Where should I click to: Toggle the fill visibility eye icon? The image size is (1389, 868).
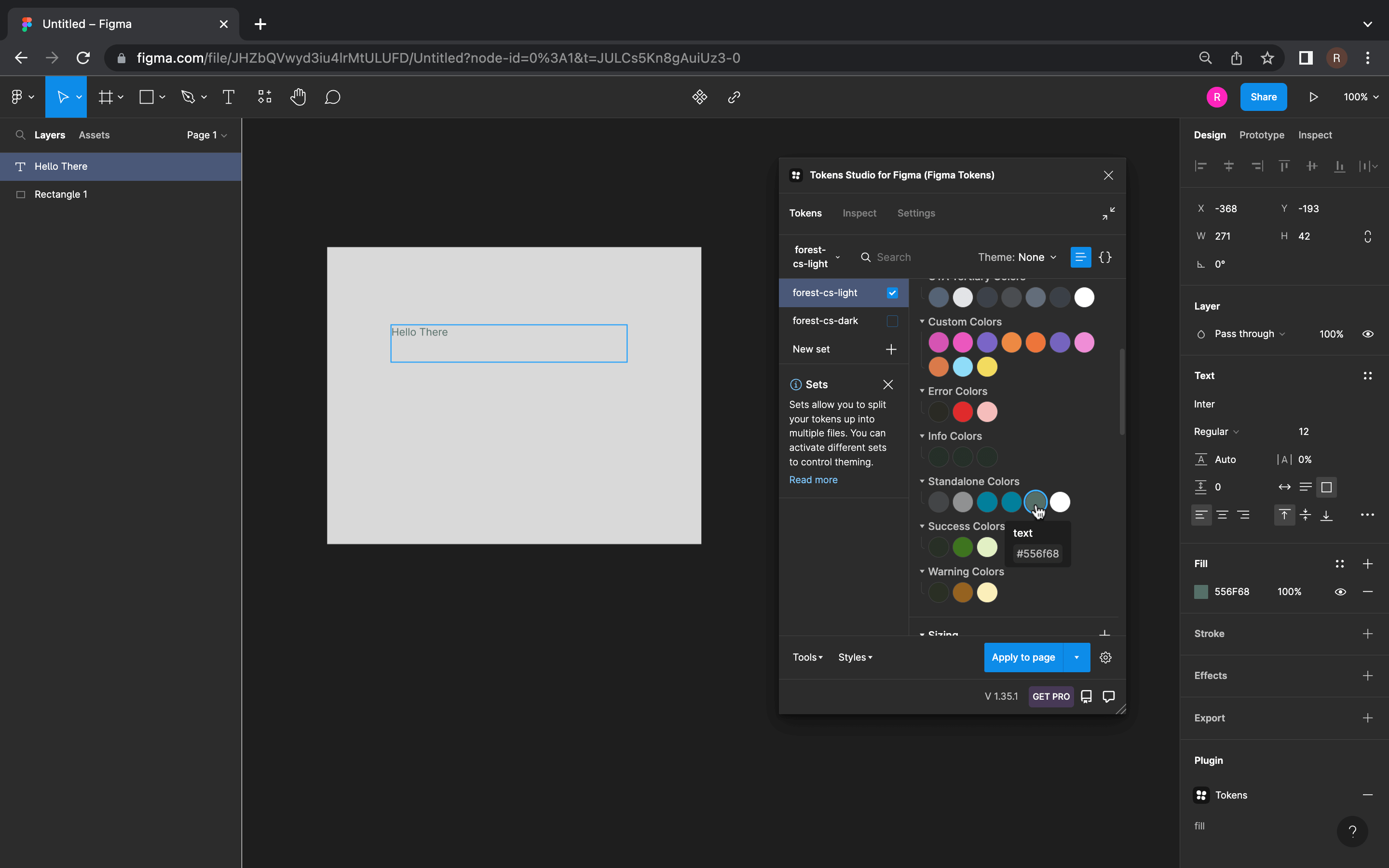pyautogui.click(x=1340, y=592)
